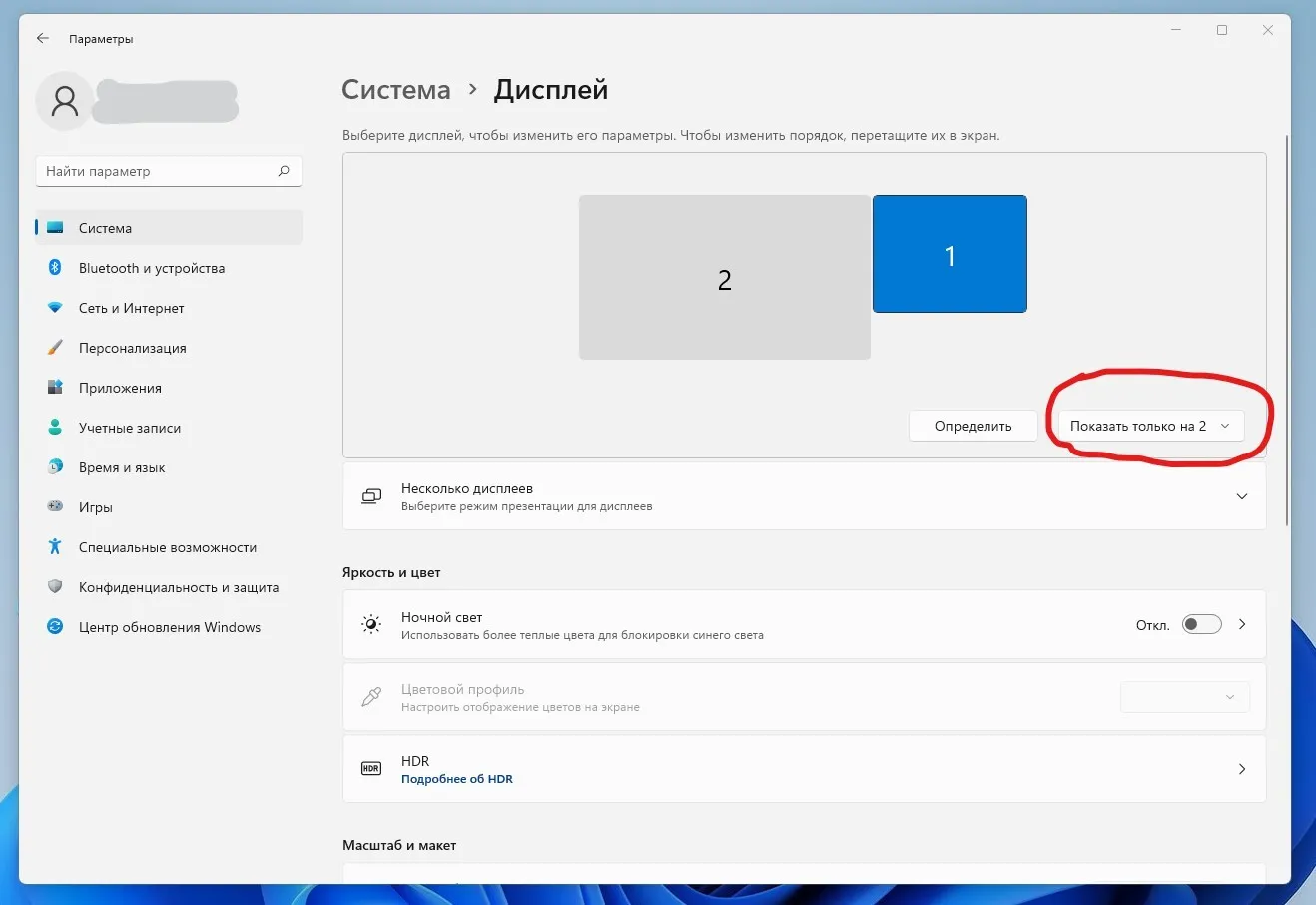
Task: Click Система in the breadcrumb
Action: click(396, 90)
